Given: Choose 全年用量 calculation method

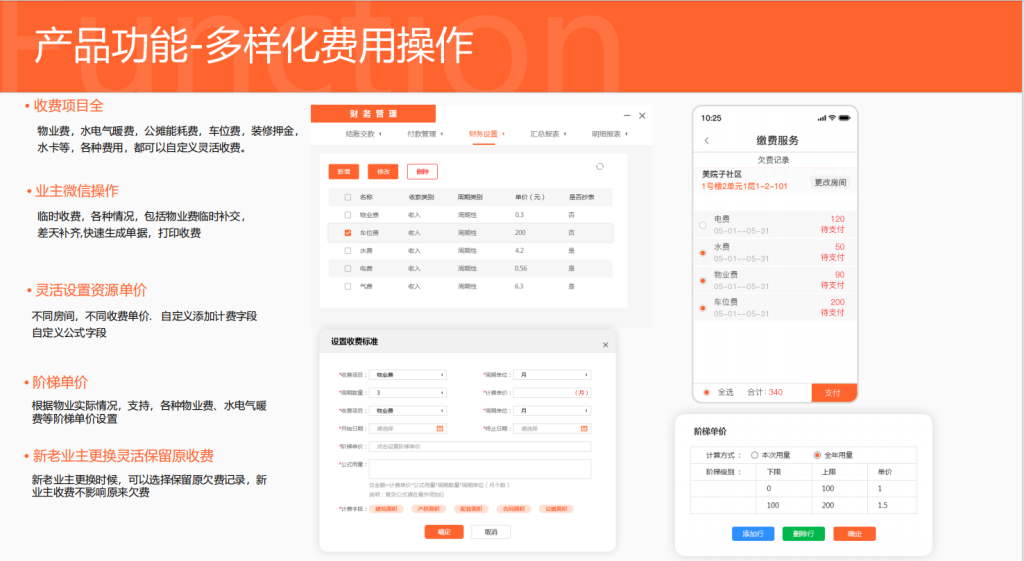Looking at the screenshot, I should (817, 455).
